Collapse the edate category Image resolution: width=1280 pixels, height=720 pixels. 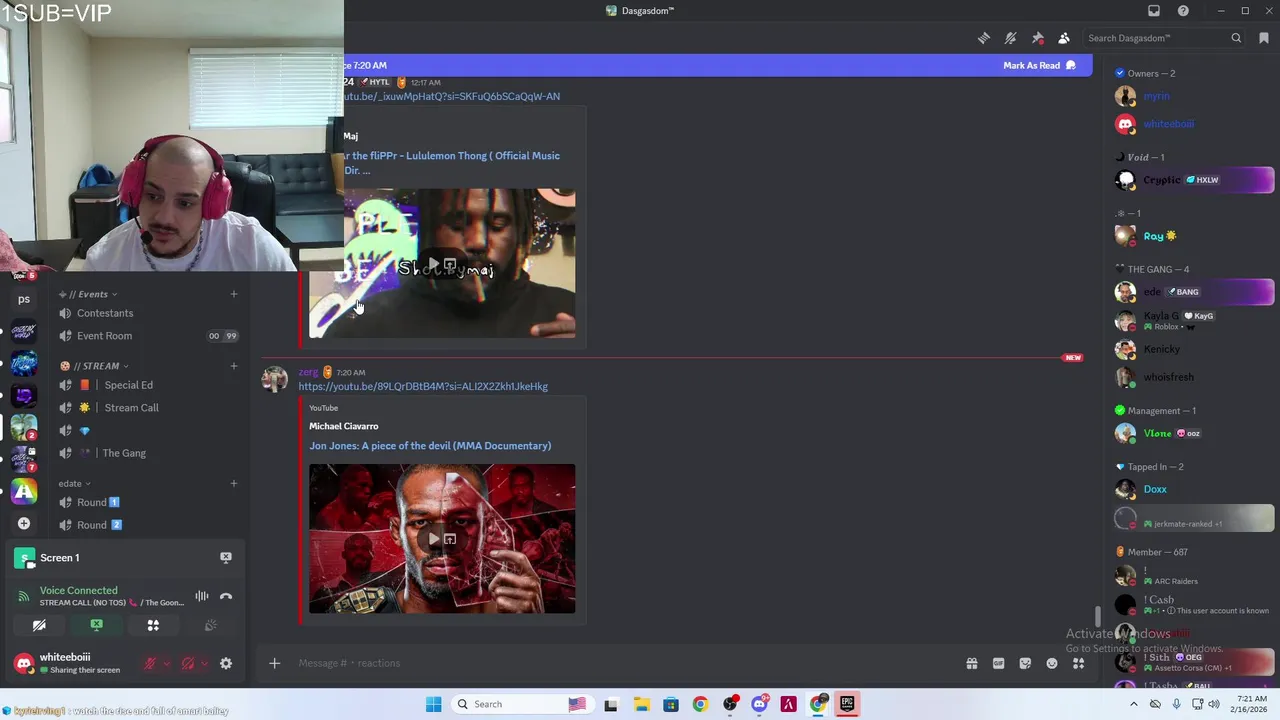point(74,484)
